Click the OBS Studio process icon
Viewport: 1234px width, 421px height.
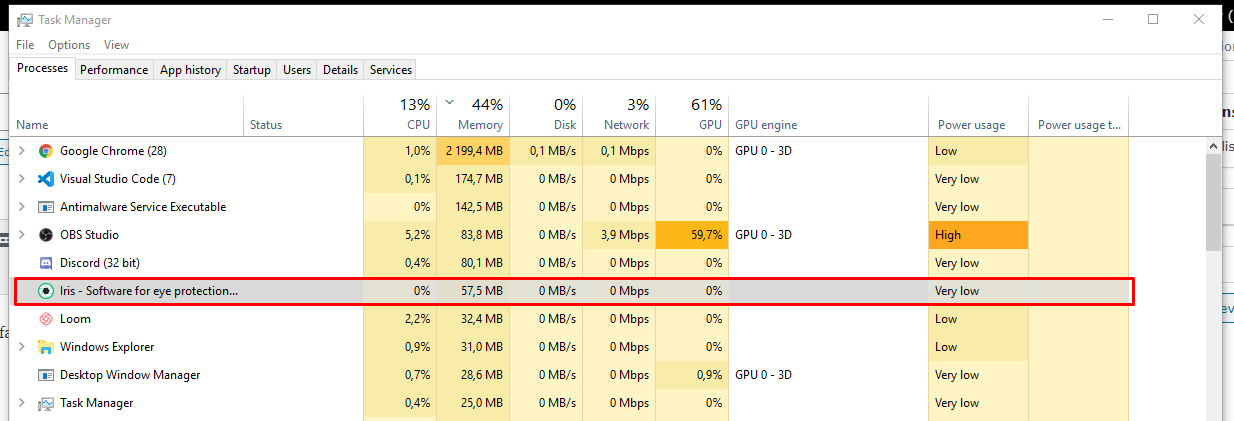45,235
